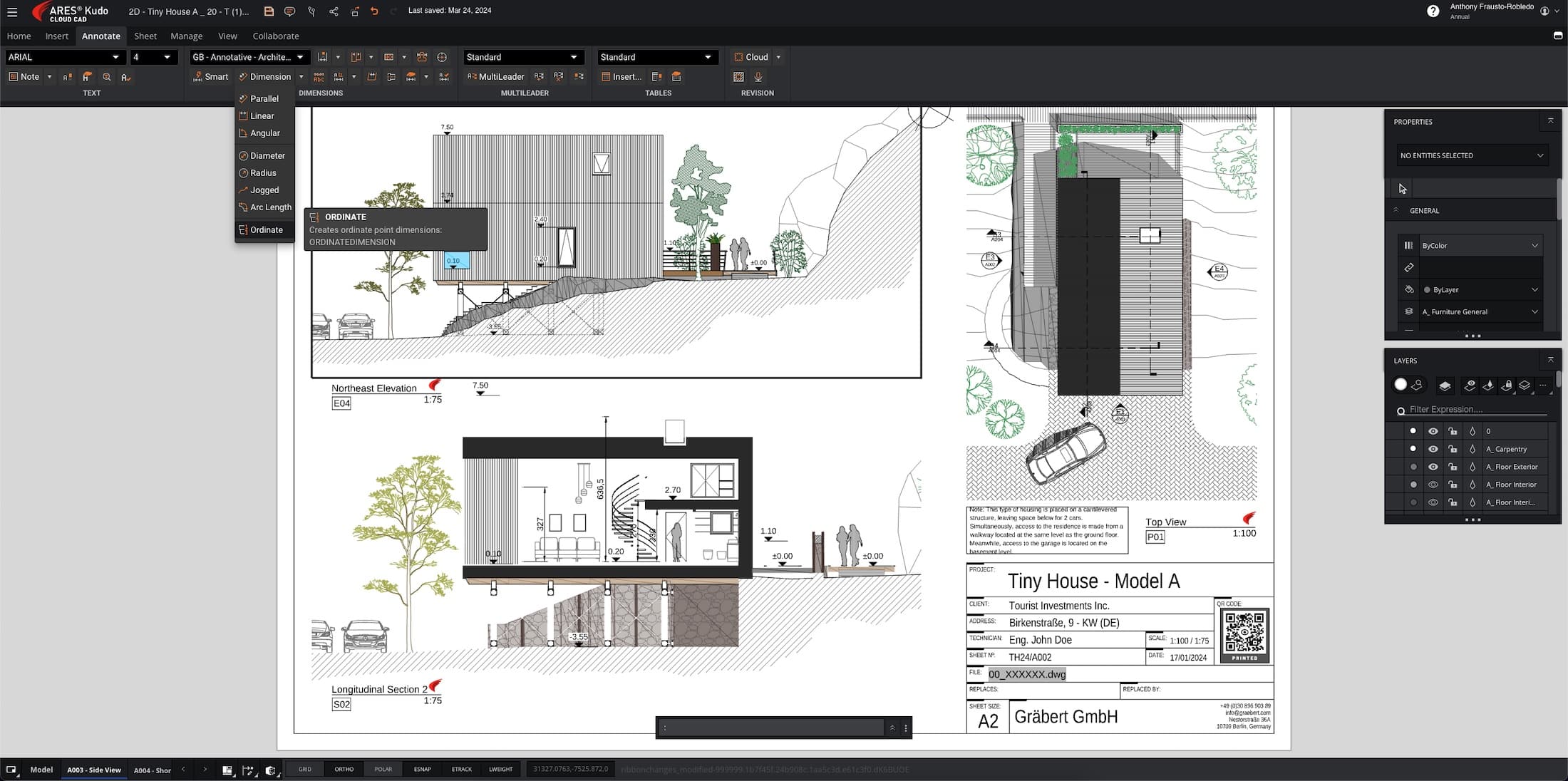Screen dimensions: 1568x781
Task: Select Ordinate from the Dimension menu
Action: coord(266,230)
